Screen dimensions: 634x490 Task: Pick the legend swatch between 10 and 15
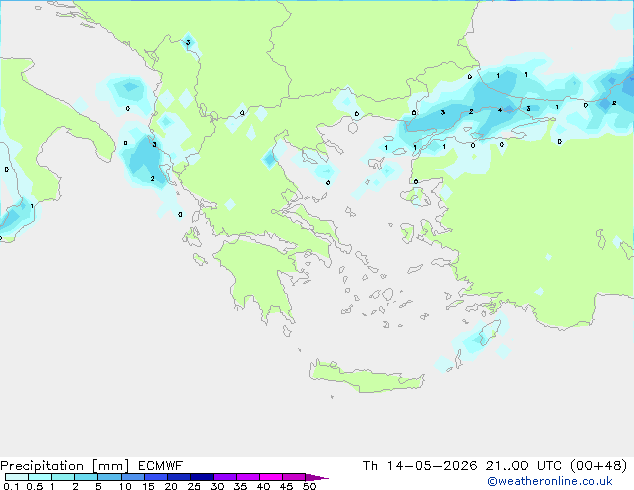(133, 477)
